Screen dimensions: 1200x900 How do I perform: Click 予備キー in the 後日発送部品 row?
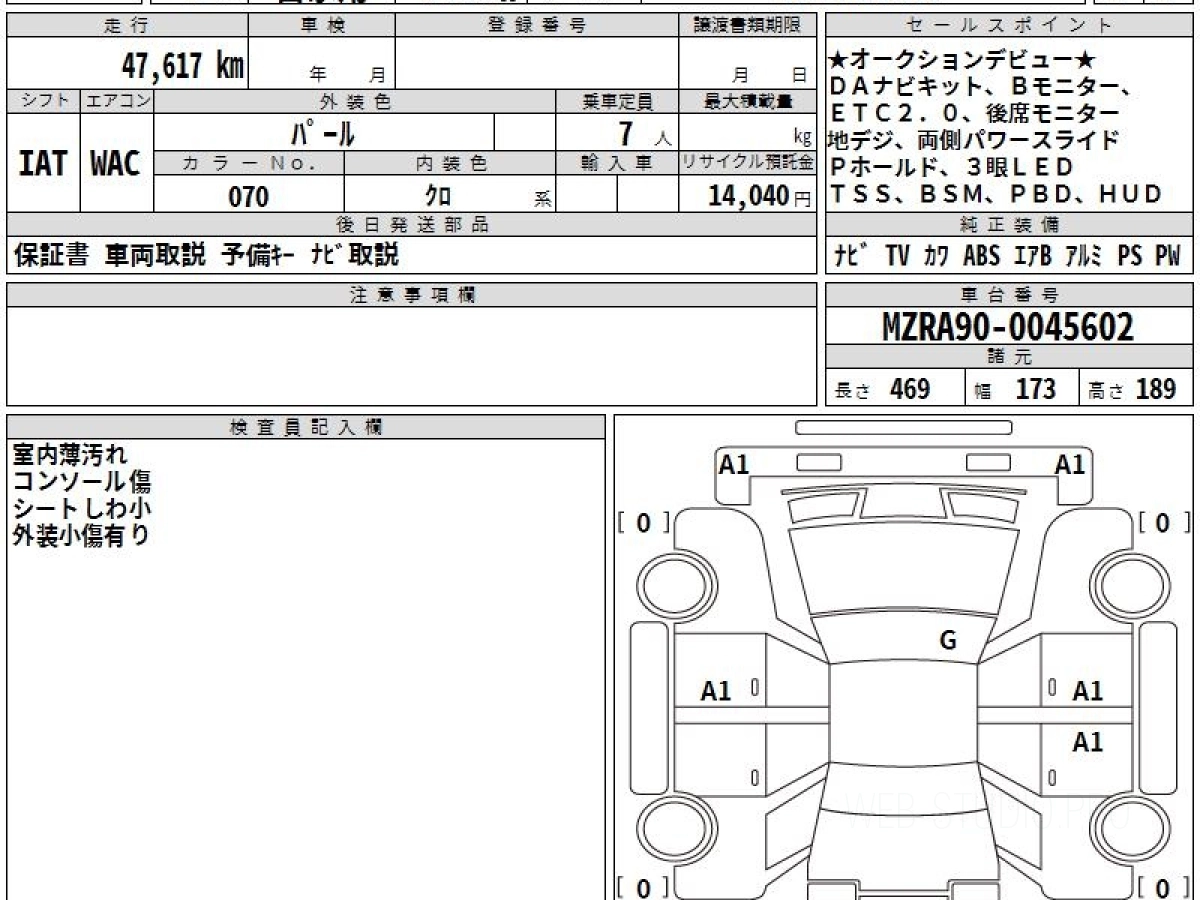click(260, 256)
